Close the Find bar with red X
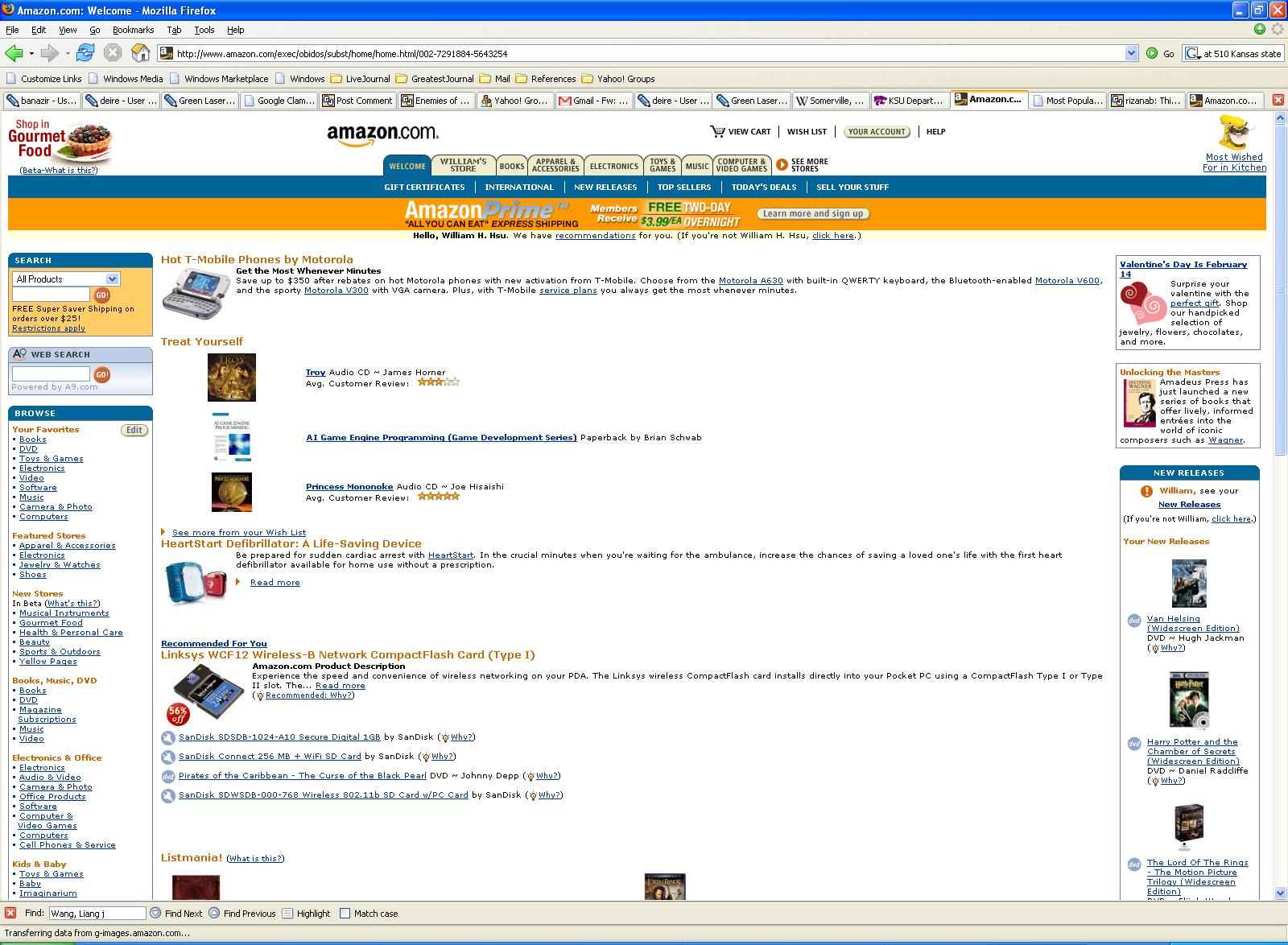Image resolution: width=1288 pixels, height=945 pixels. coord(10,913)
